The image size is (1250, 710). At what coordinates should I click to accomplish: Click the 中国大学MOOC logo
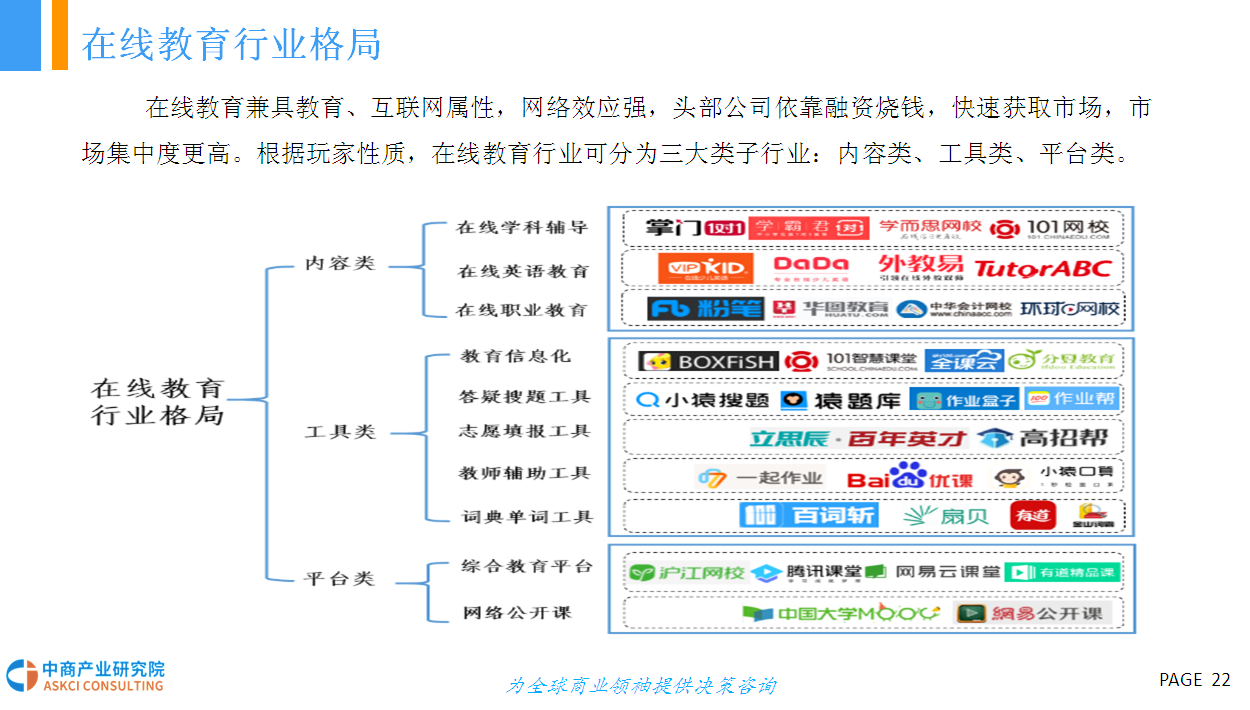[x=841, y=613]
